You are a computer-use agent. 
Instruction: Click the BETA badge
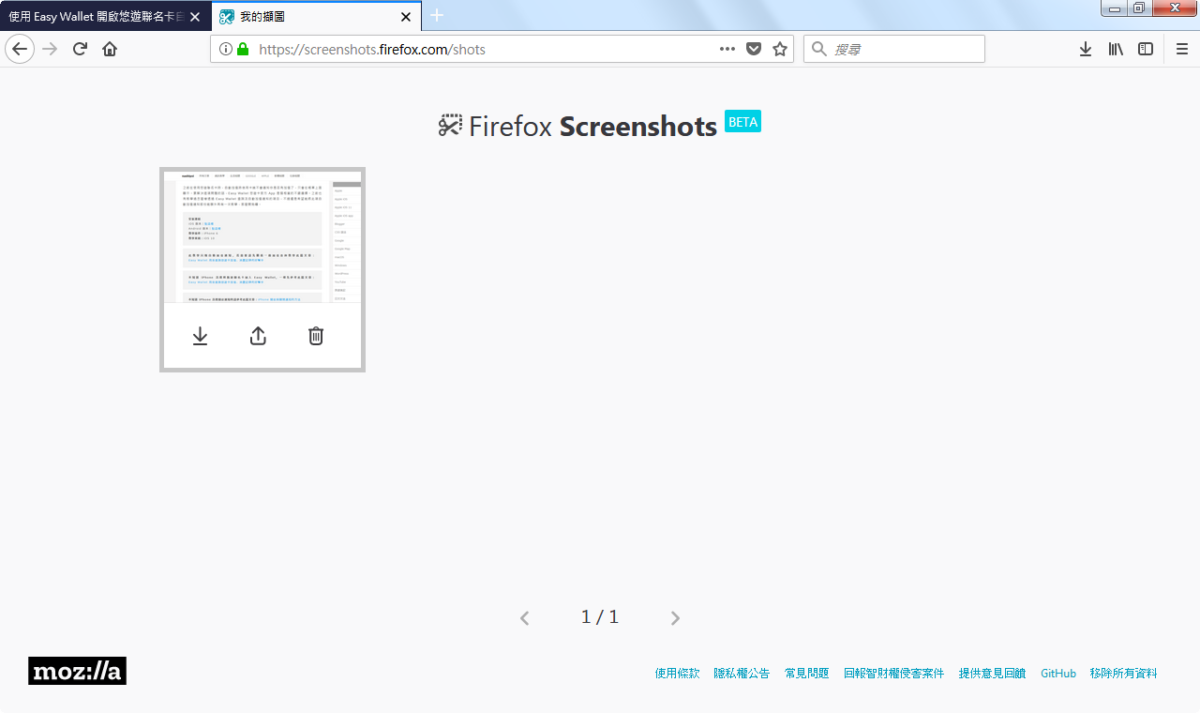[743, 121]
